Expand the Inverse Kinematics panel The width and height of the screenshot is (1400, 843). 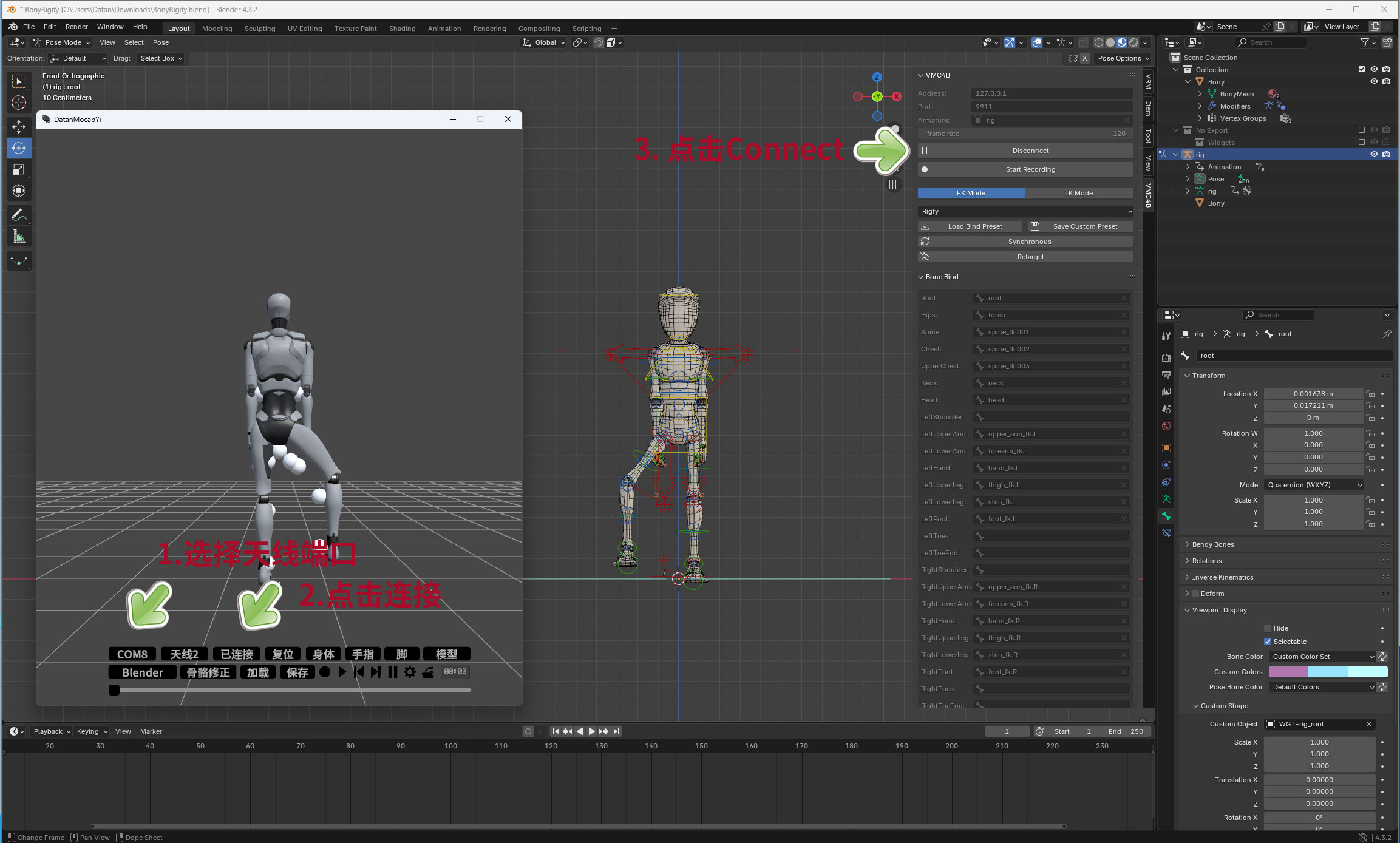[x=1222, y=577]
